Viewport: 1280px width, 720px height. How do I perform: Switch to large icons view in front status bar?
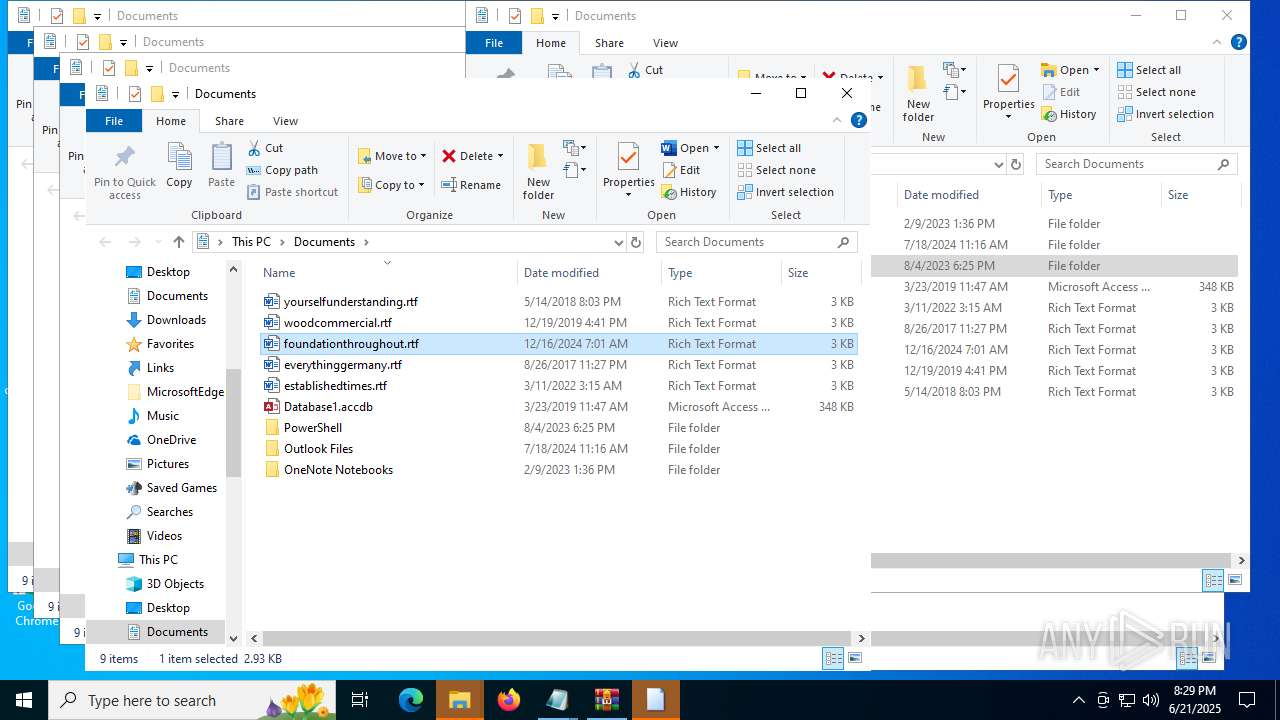tap(855, 658)
